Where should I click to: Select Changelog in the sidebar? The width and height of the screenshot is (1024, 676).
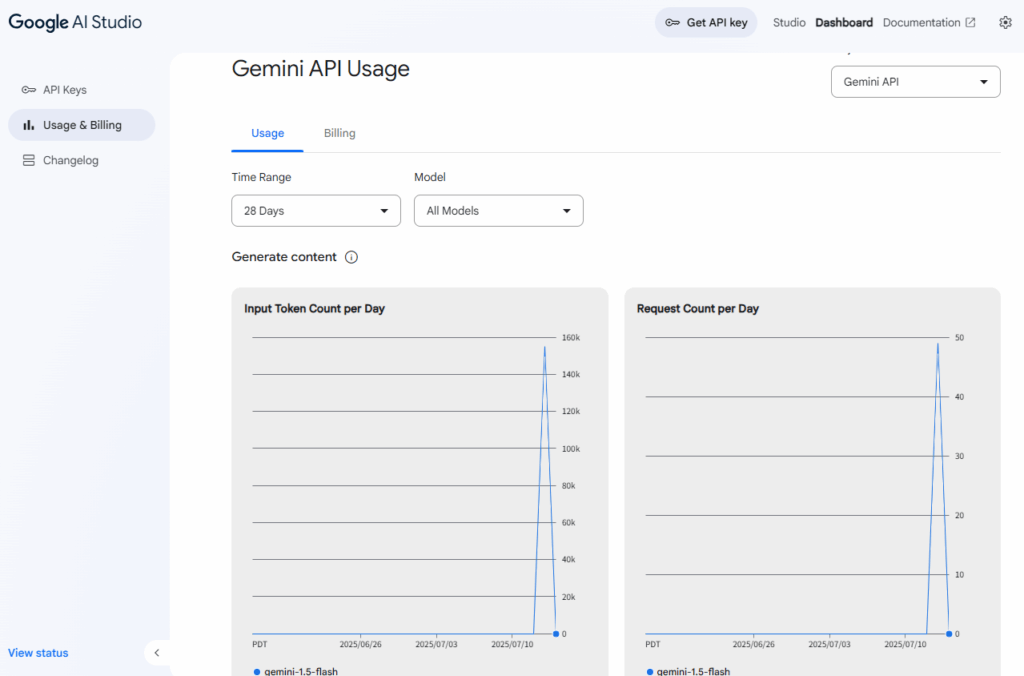pyautogui.click(x=82, y=161)
